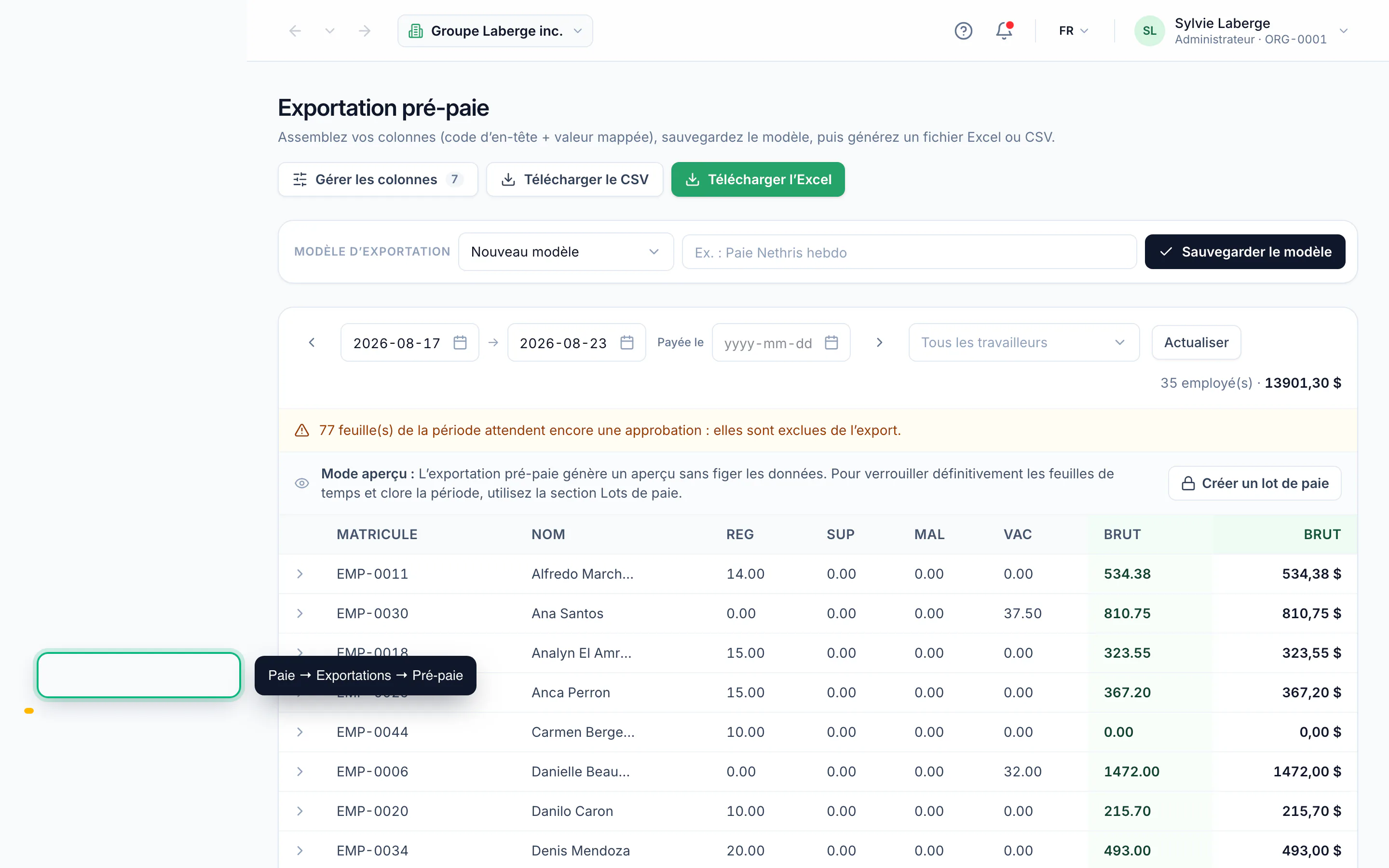
Task: Expand row EMP-0044 Carmen Berge...
Action: pyautogui.click(x=300, y=732)
